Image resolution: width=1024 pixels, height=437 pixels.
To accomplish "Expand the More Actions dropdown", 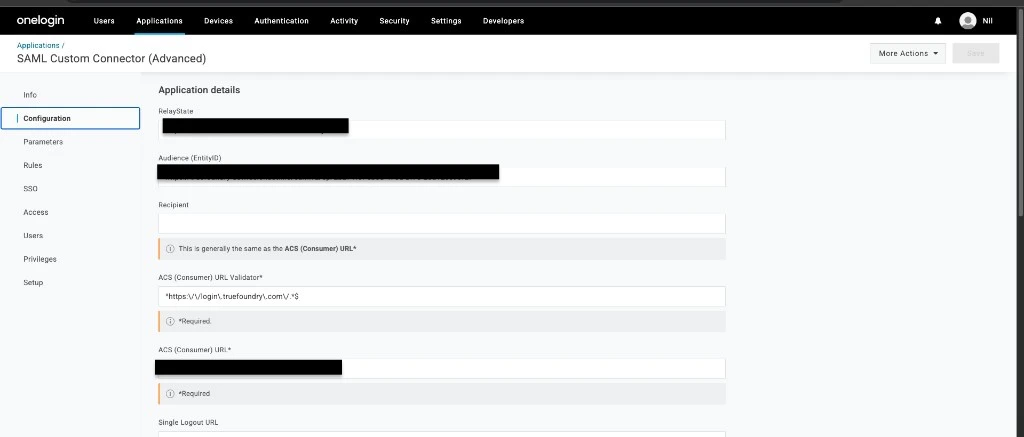I will coord(908,54).
